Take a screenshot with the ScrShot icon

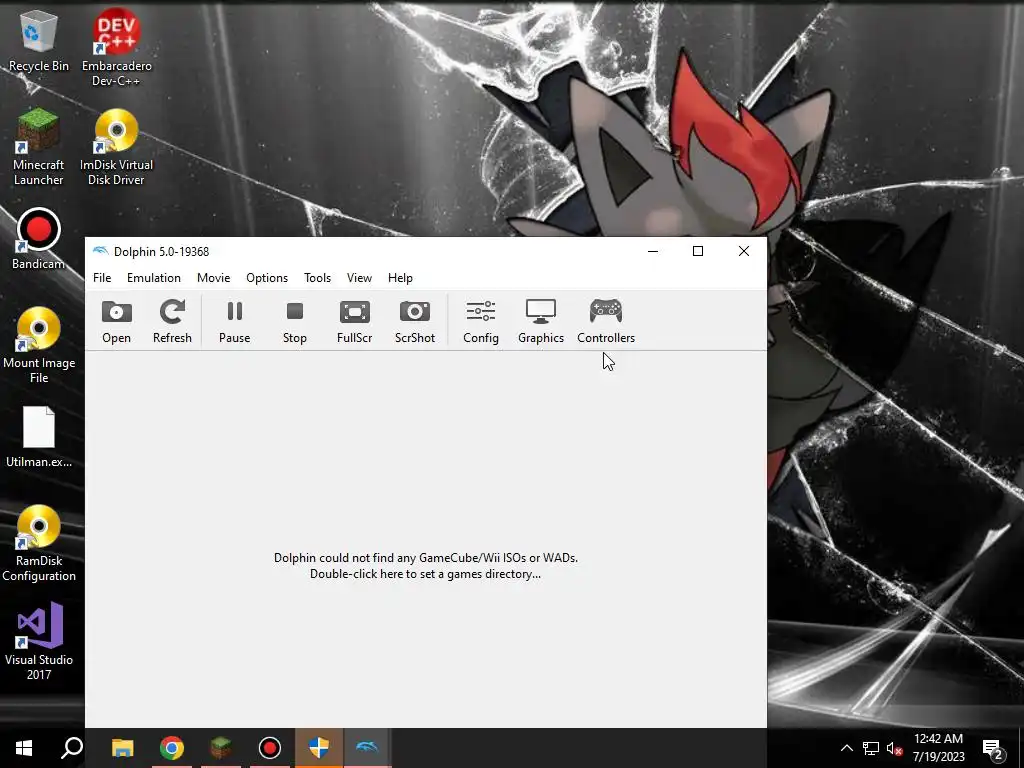tap(415, 321)
